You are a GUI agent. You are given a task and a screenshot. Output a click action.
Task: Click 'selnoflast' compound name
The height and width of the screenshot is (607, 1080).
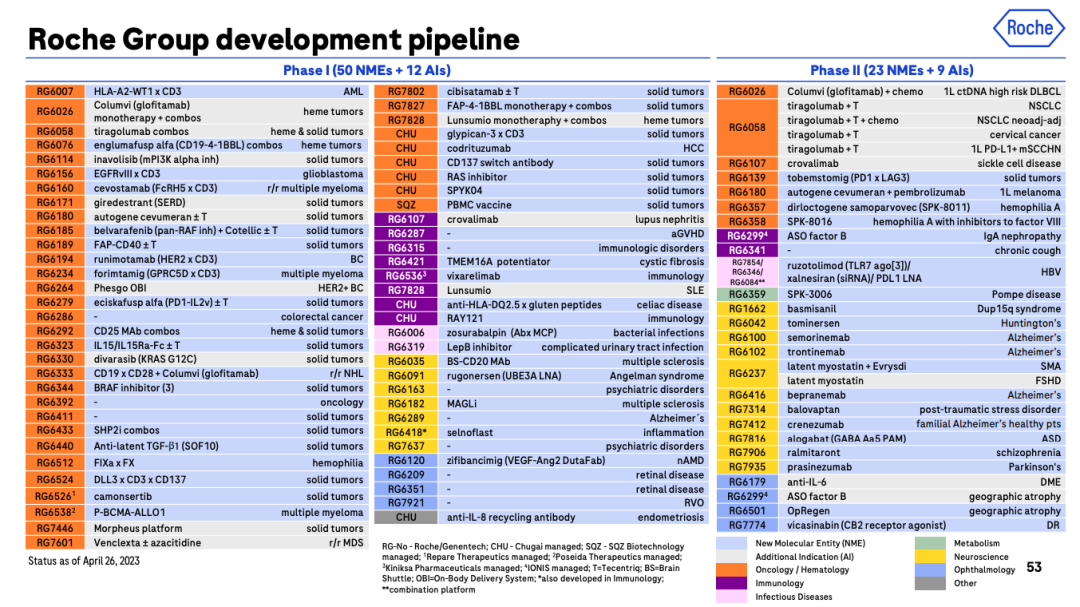click(x=470, y=433)
